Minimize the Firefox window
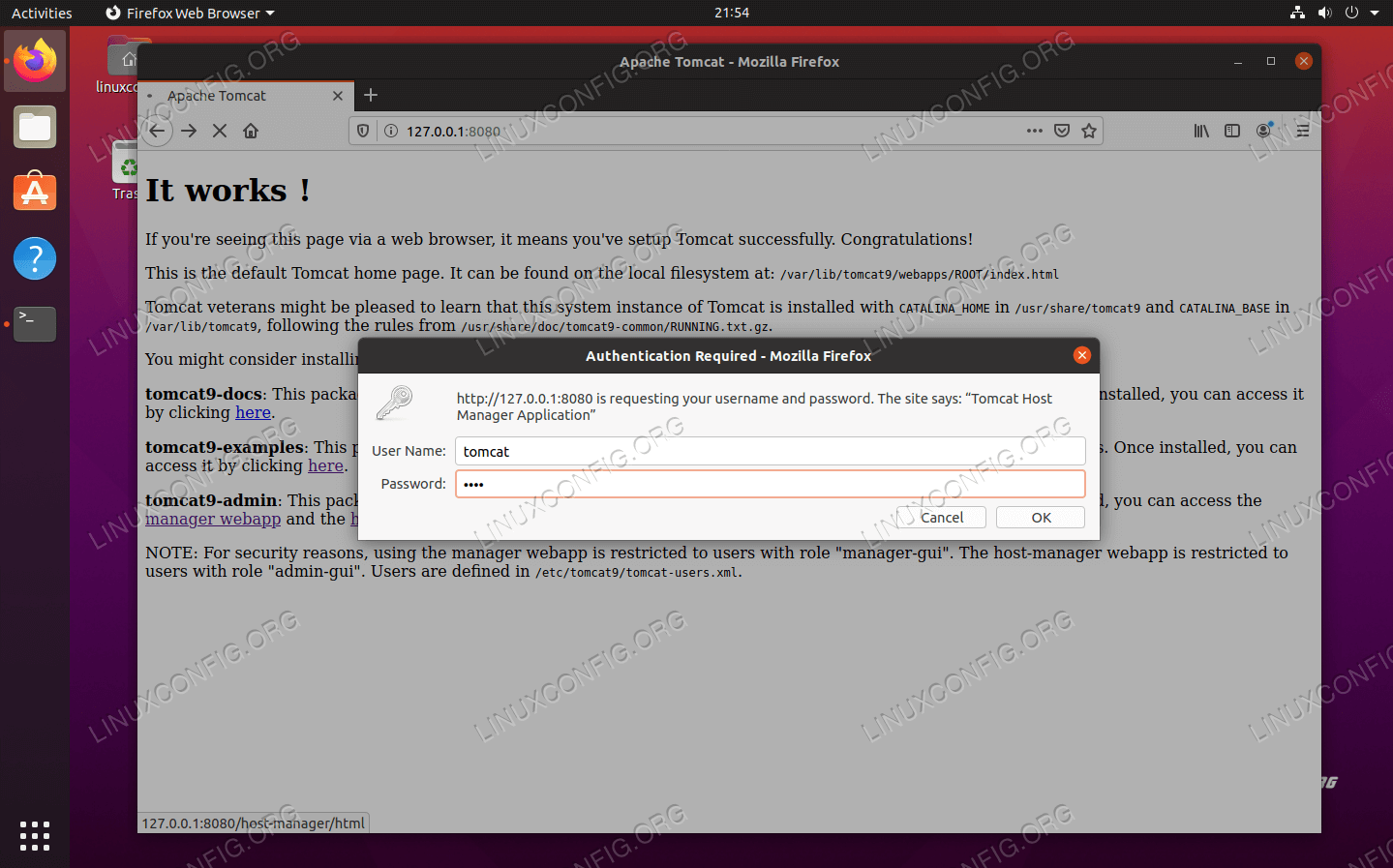The image size is (1393, 868). (1238, 61)
